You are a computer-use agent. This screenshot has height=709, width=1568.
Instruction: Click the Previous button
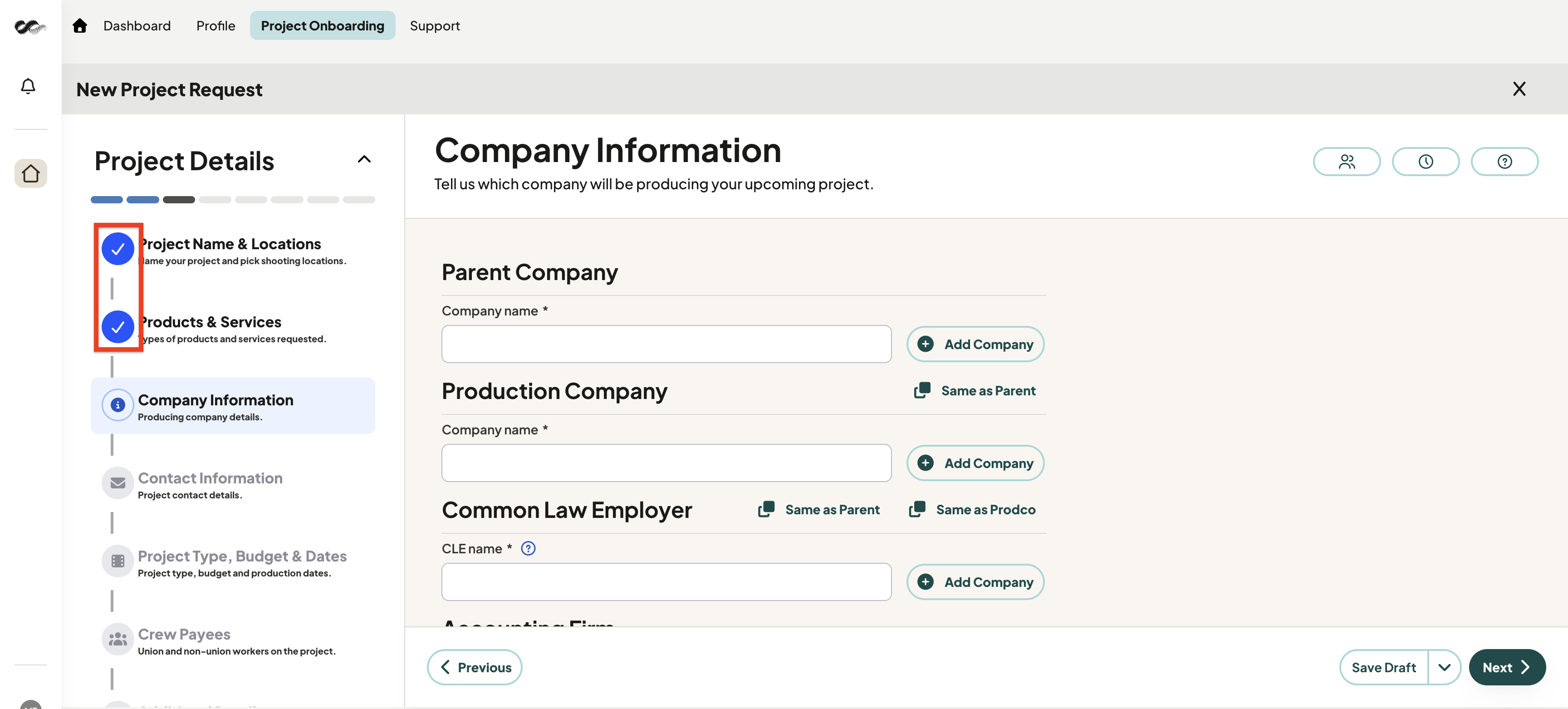[x=475, y=667]
